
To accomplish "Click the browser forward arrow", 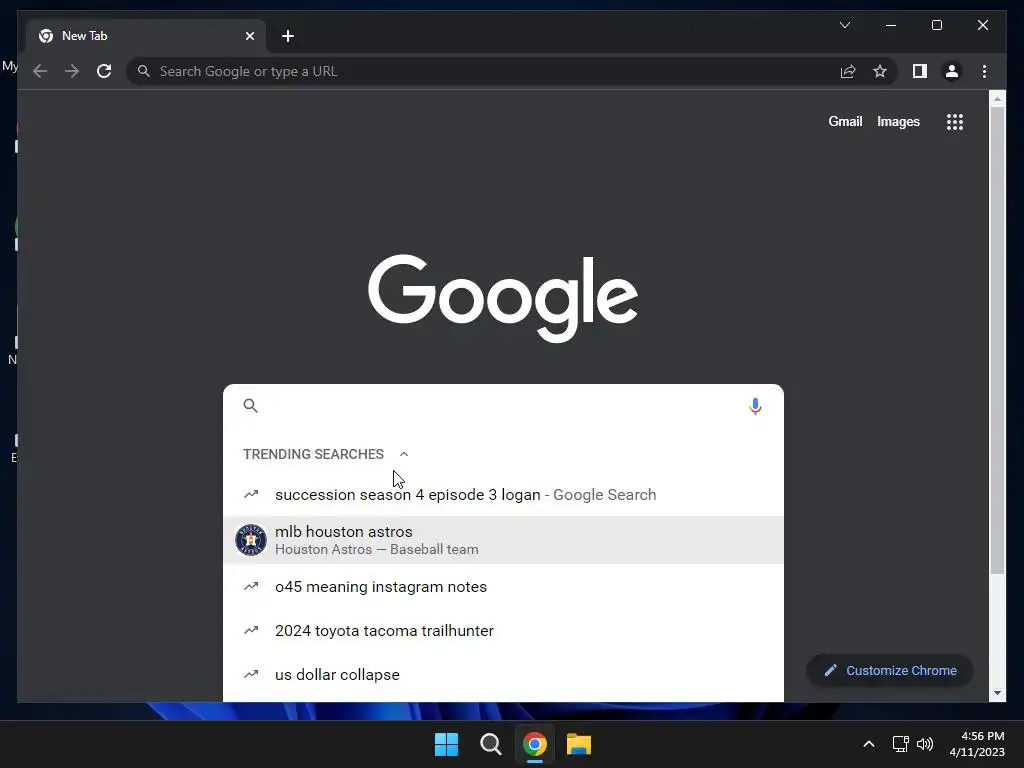I will pyautogui.click(x=72, y=71).
